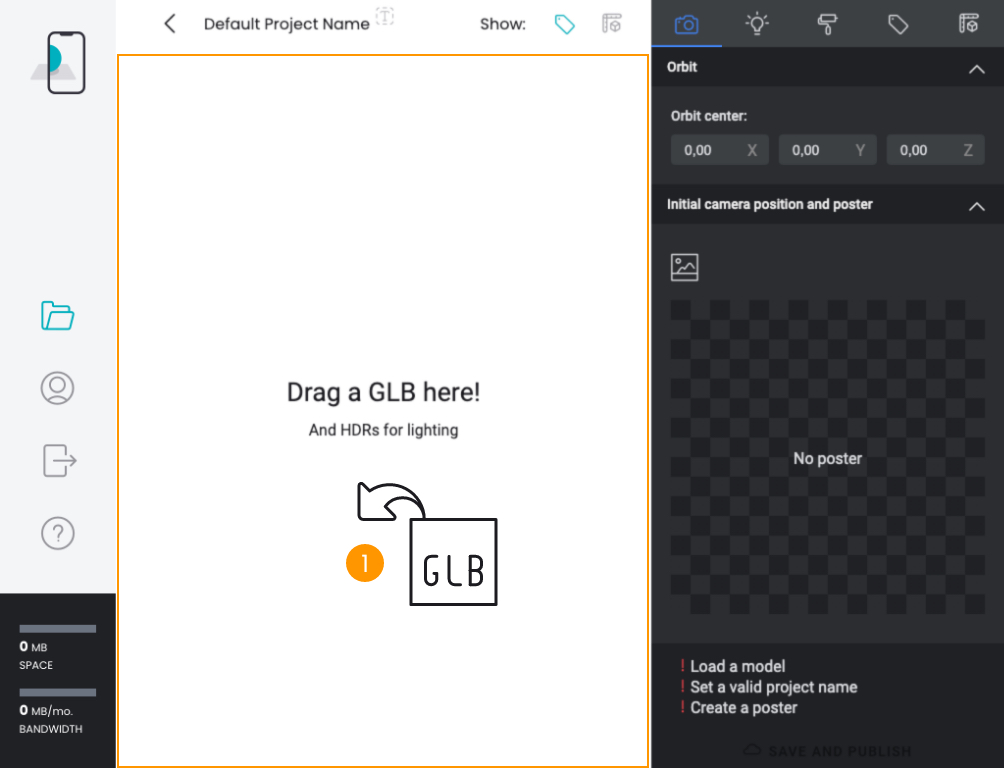The width and height of the screenshot is (1004, 768).
Task: Collapse Initial camera position and poster section
Action: 977,206
